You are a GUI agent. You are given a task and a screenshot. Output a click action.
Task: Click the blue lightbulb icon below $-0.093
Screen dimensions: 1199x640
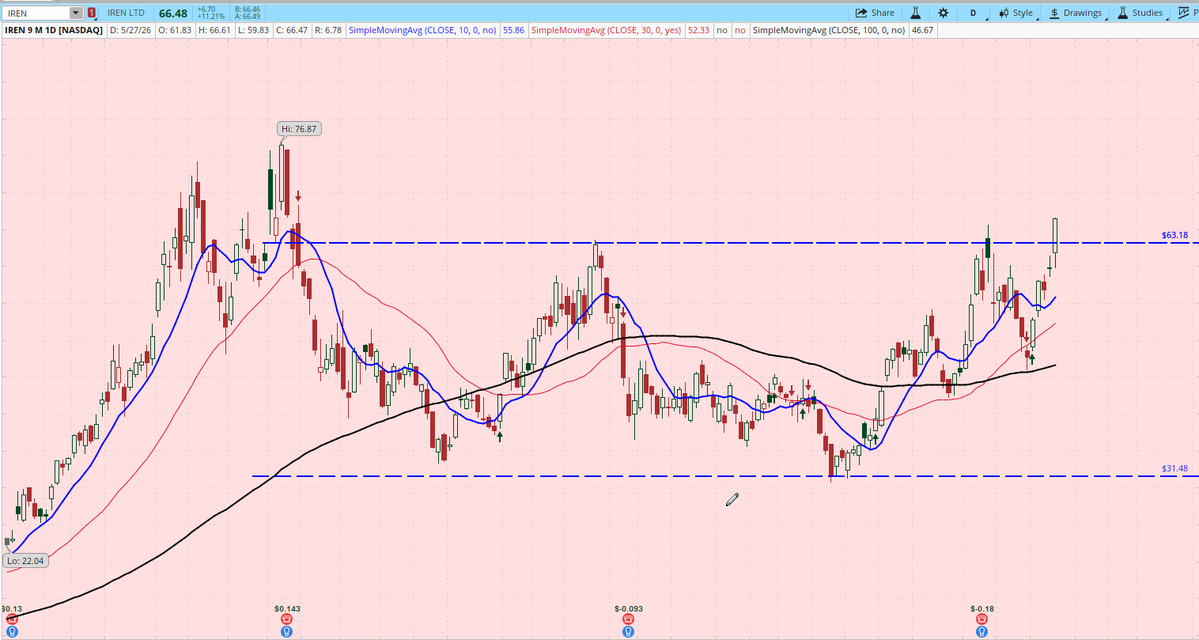click(628, 632)
